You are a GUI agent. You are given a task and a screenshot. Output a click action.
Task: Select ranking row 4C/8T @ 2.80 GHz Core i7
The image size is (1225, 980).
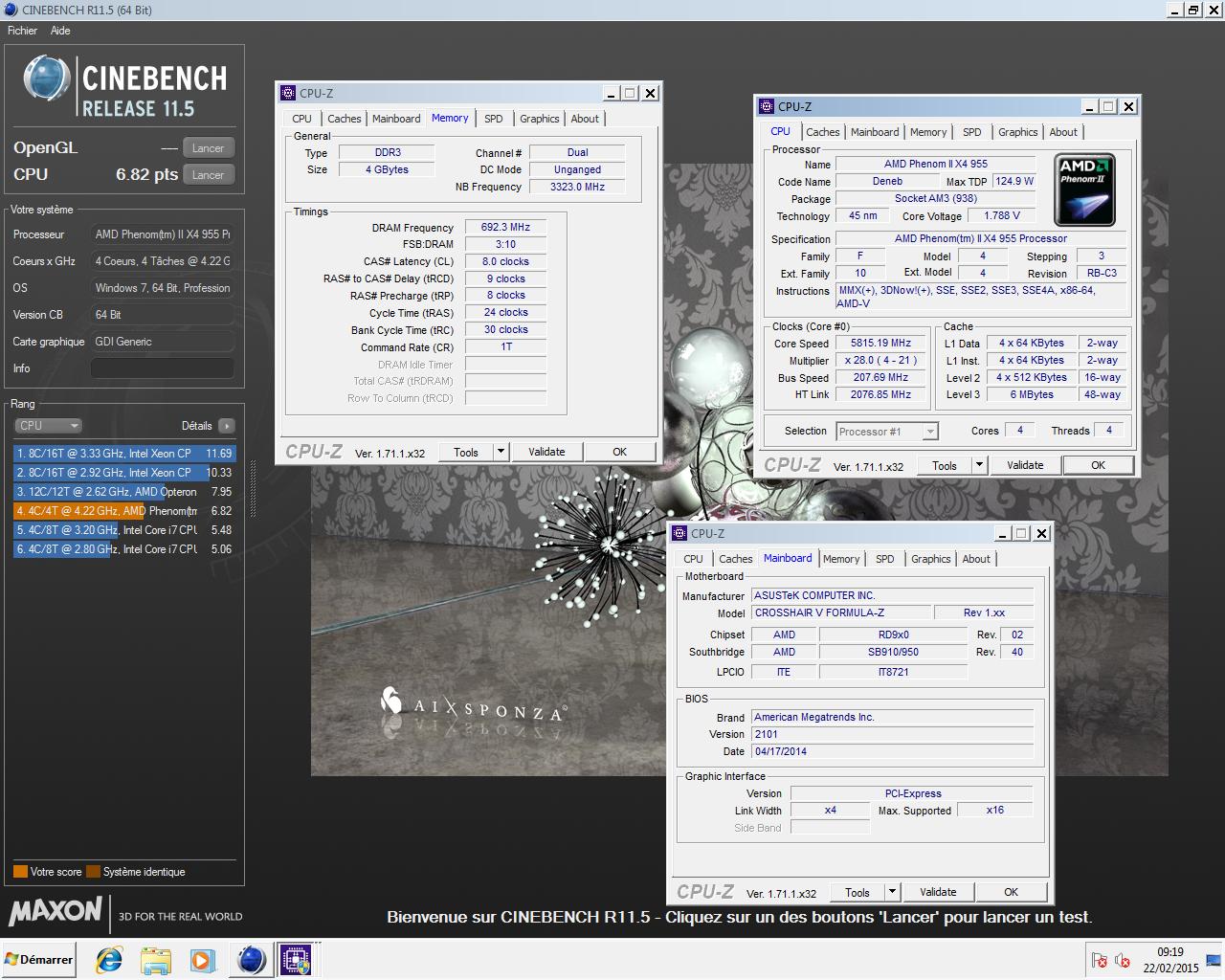[x=124, y=549]
